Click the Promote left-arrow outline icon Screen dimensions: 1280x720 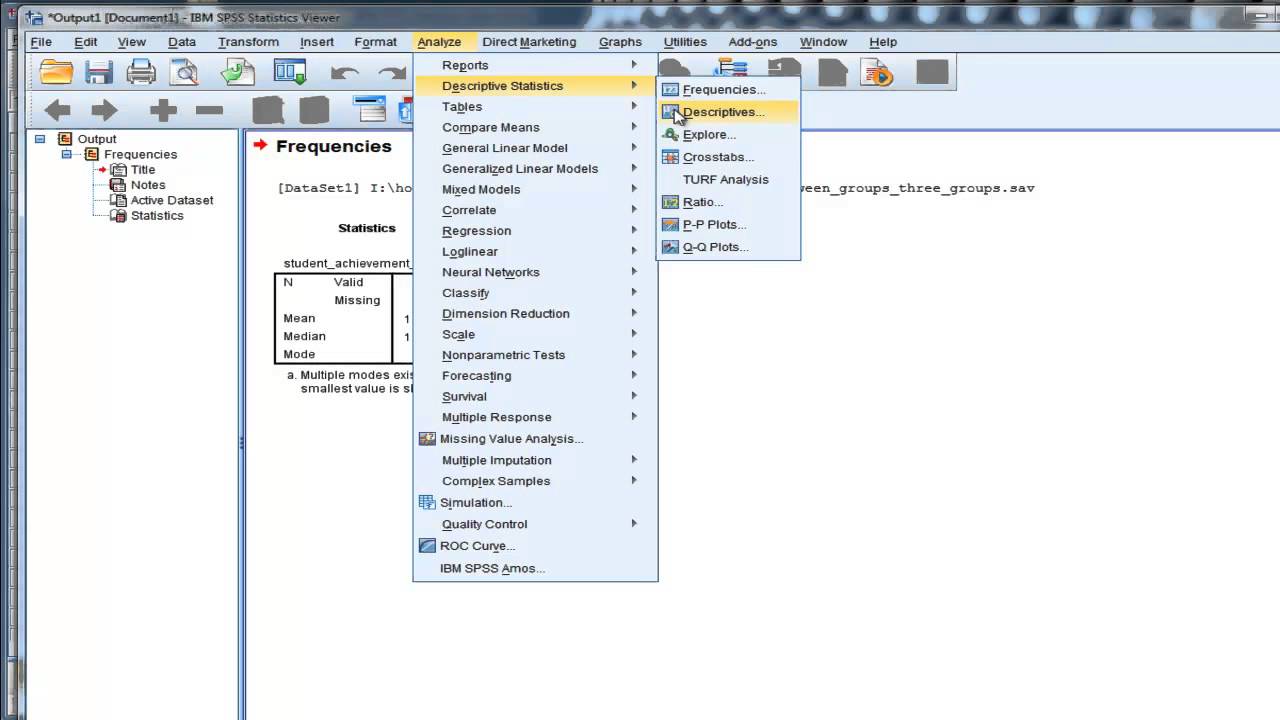57,110
